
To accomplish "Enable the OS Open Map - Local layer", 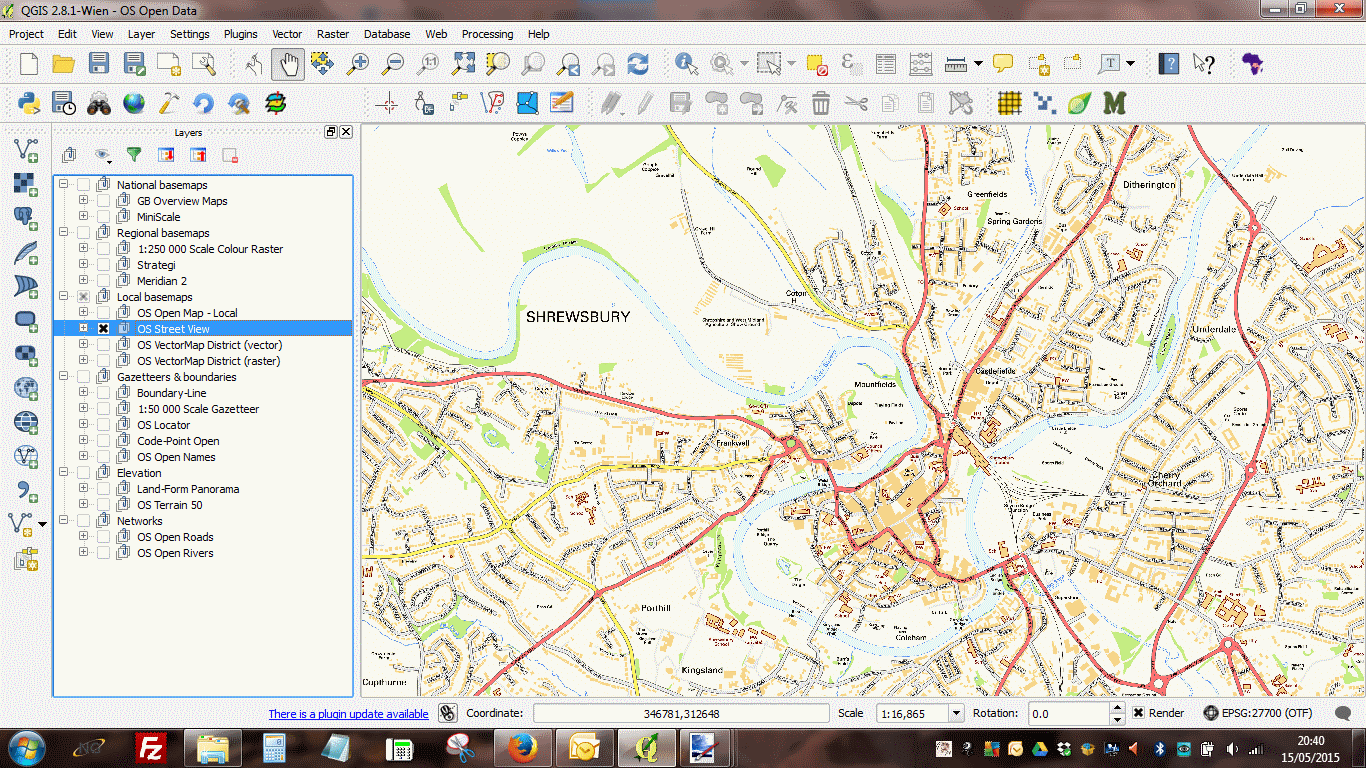I will [103, 313].
